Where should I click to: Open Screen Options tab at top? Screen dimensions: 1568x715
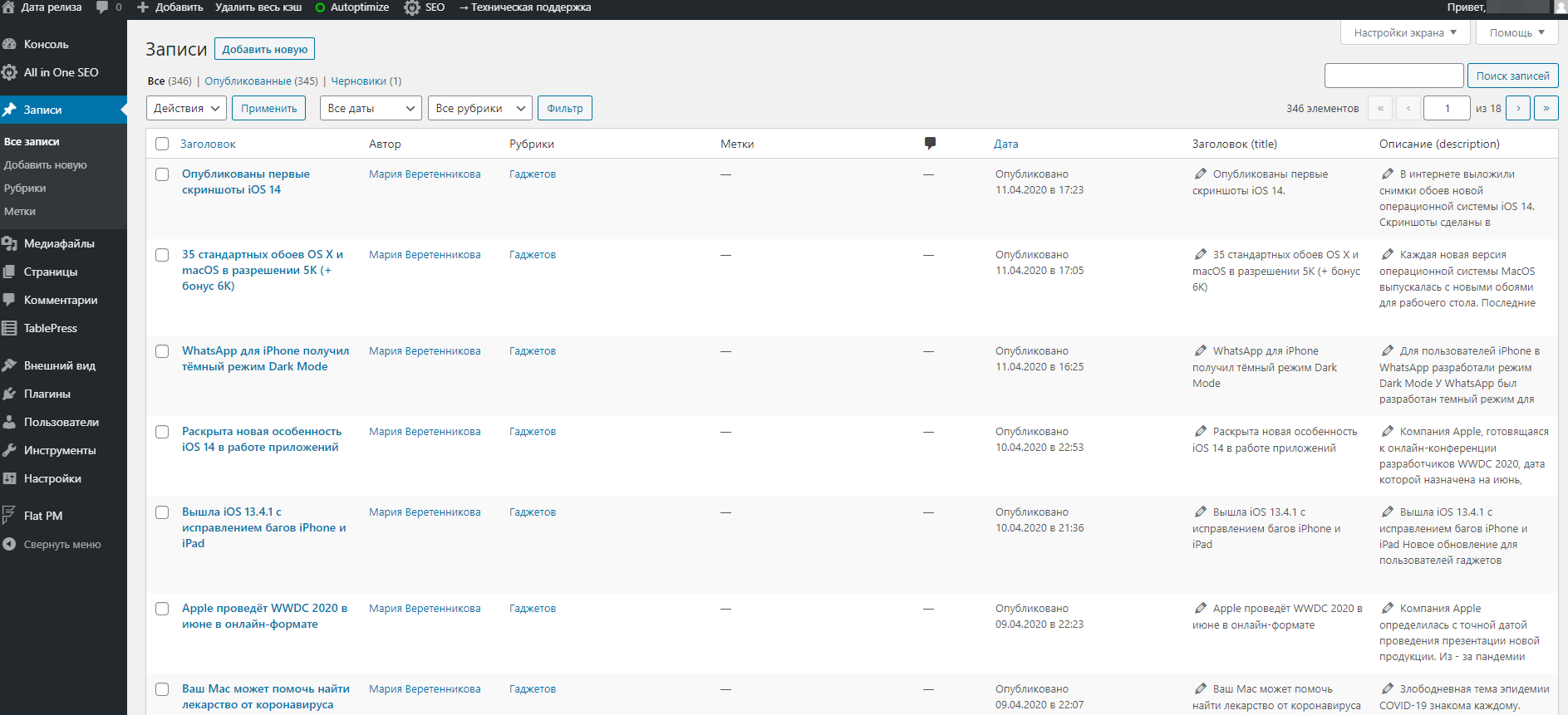click(1405, 33)
